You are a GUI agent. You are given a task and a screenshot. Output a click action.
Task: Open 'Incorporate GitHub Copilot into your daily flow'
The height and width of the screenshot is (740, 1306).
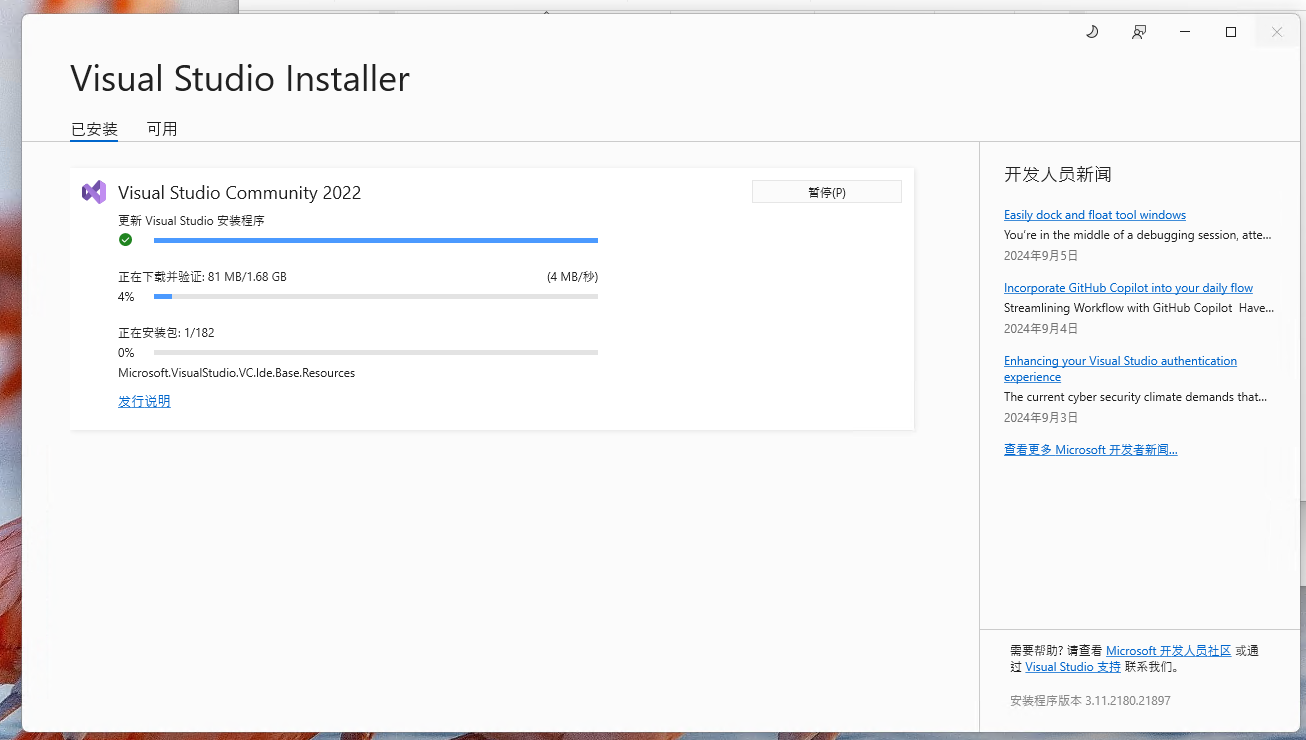click(1128, 288)
